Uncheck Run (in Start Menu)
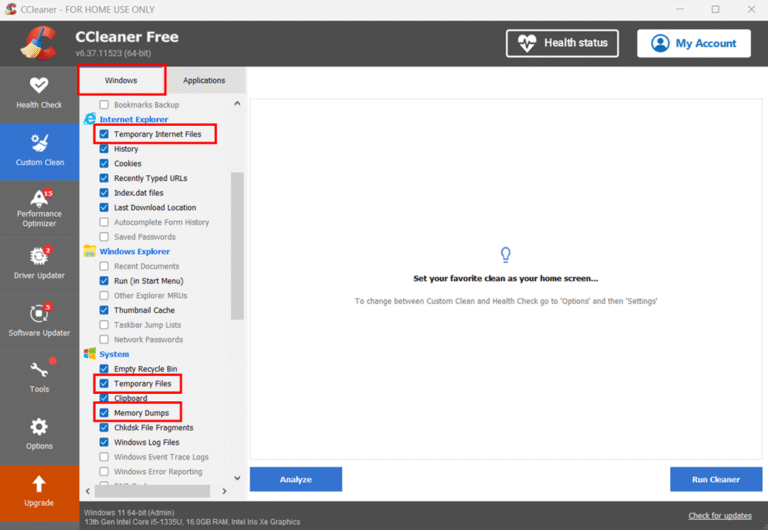Image resolution: width=768 pixels, height=530 pixels. pos(104,281)
